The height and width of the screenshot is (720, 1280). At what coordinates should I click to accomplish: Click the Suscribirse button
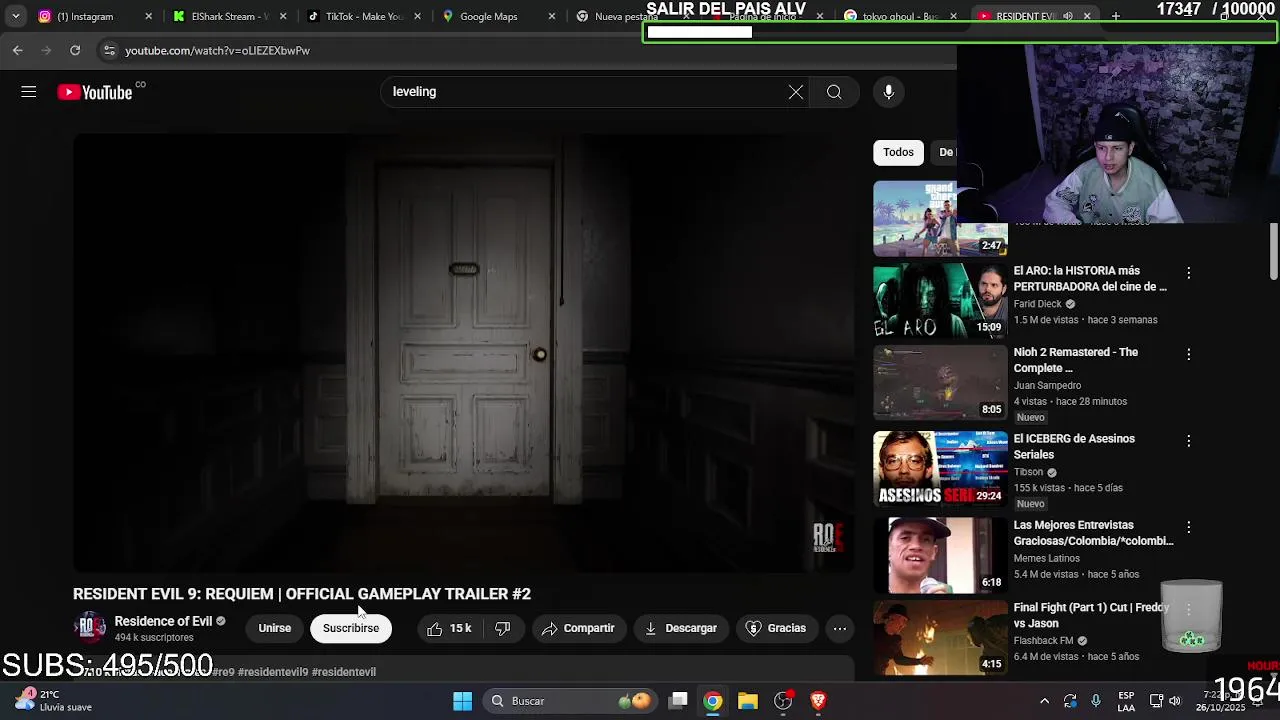(351, 628)
